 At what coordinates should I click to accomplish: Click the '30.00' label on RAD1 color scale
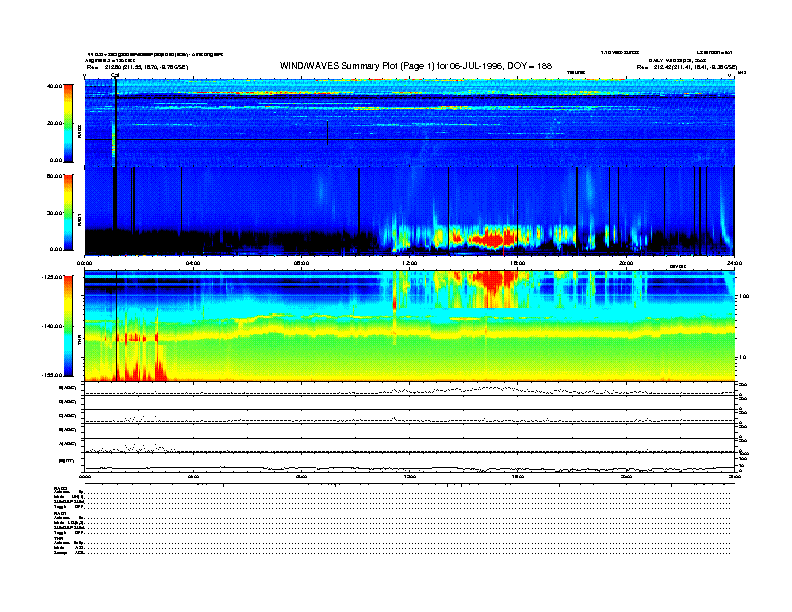tap(55, 213)
